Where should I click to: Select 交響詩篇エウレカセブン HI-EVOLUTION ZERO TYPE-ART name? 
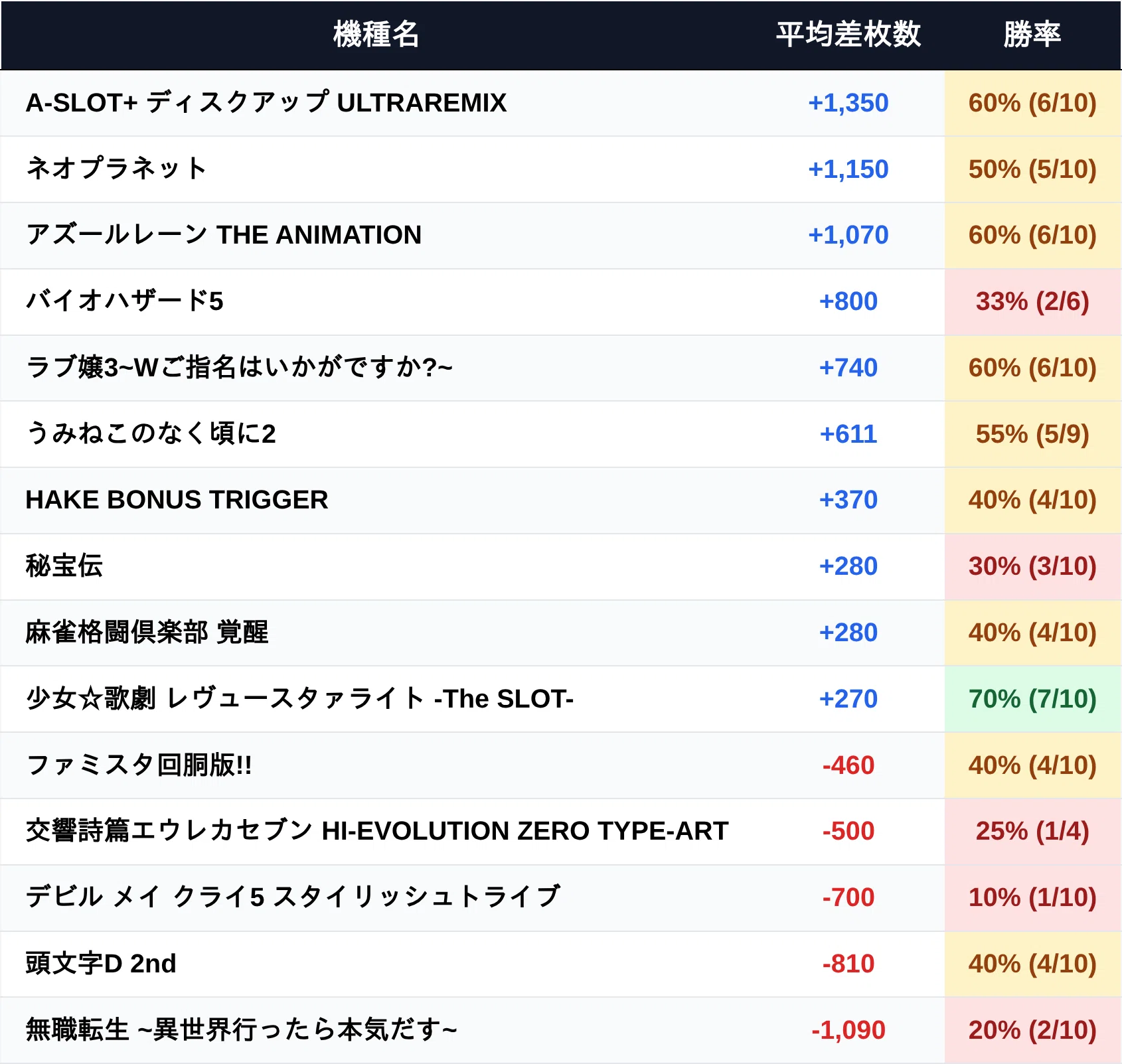coord(377,831)
